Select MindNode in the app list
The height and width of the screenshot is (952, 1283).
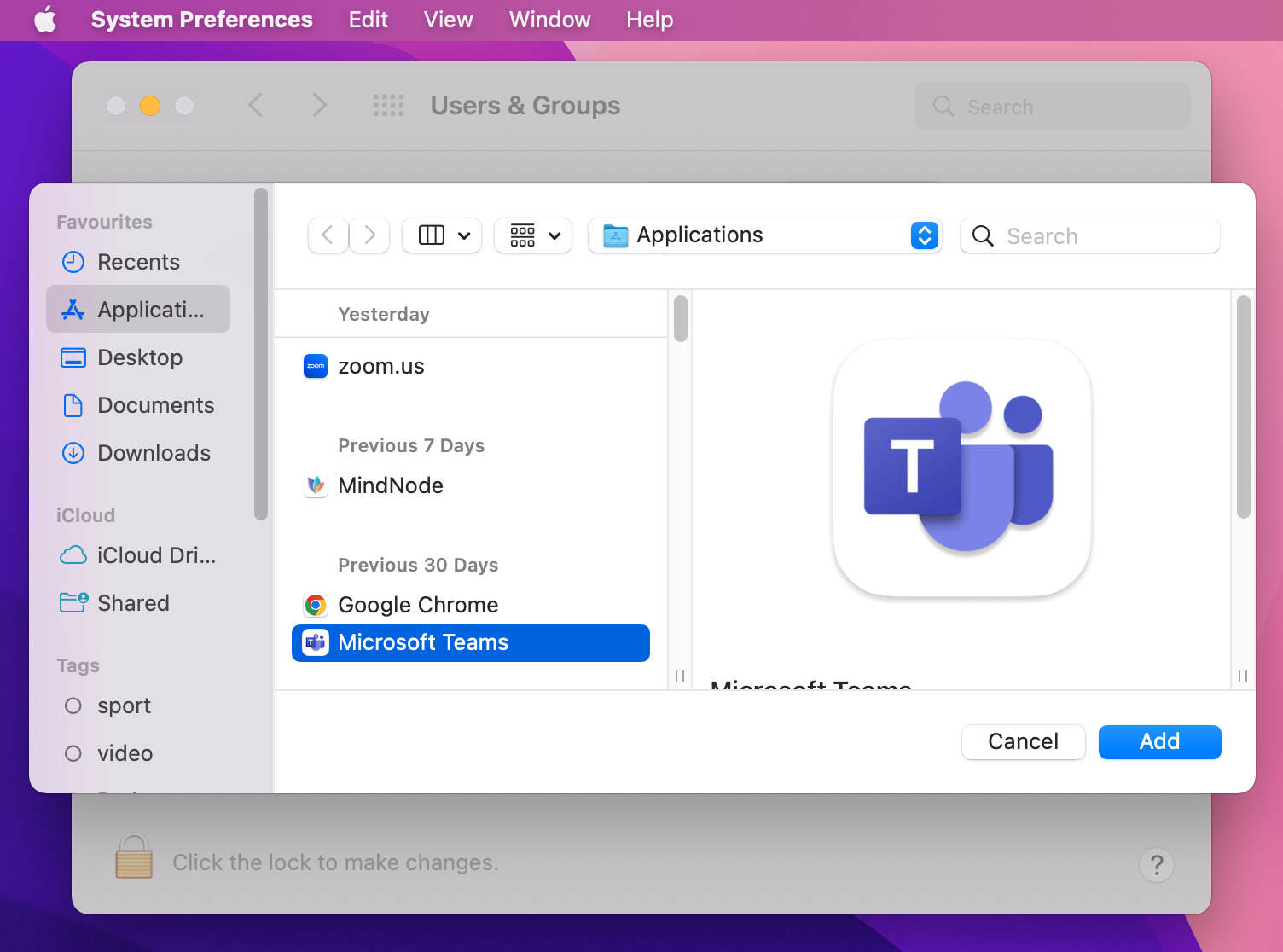tap(471, 485)
